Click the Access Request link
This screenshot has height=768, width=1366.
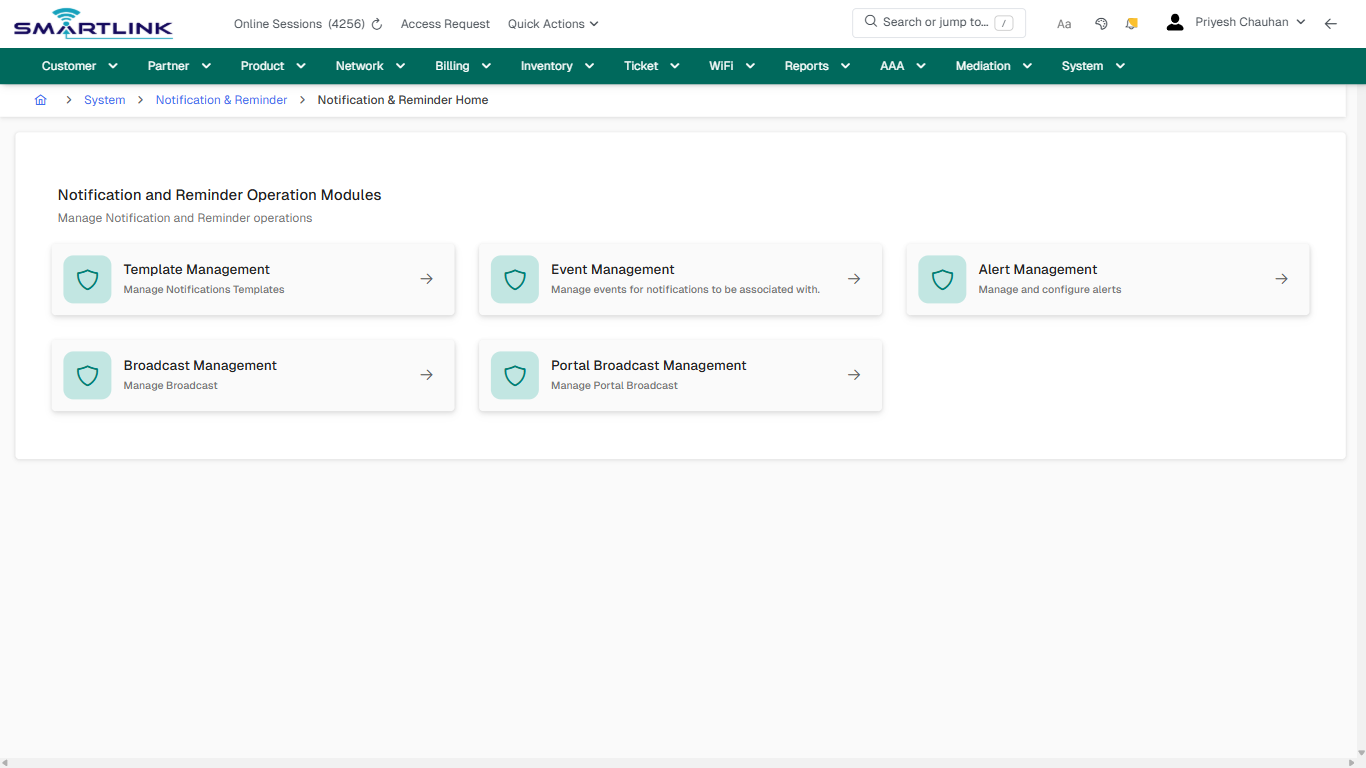tap(445, 23)
